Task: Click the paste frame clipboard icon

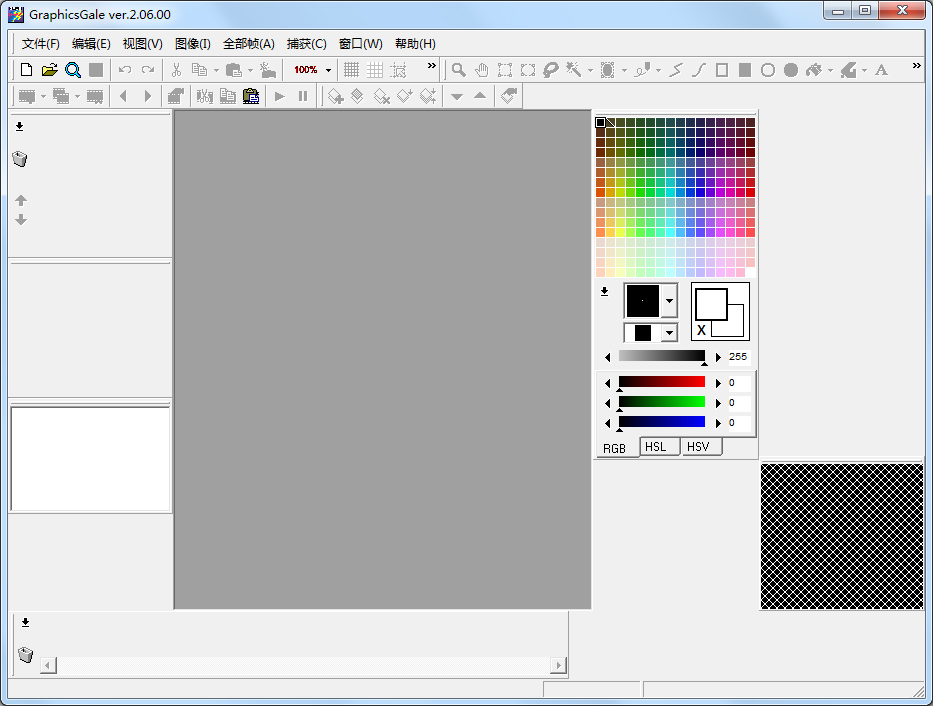Action: pos(251,96)
